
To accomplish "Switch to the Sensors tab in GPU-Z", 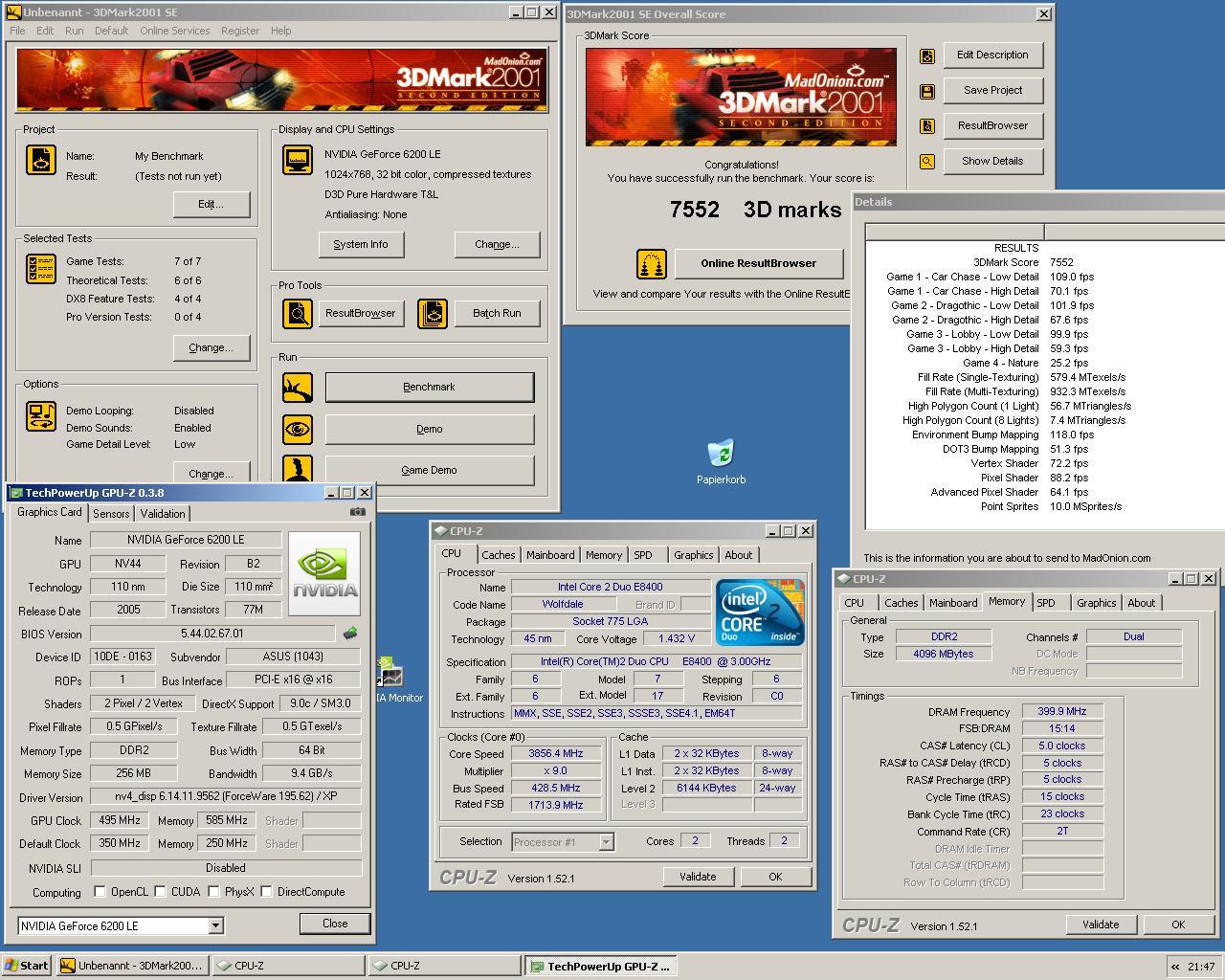I will coord(111,514).
